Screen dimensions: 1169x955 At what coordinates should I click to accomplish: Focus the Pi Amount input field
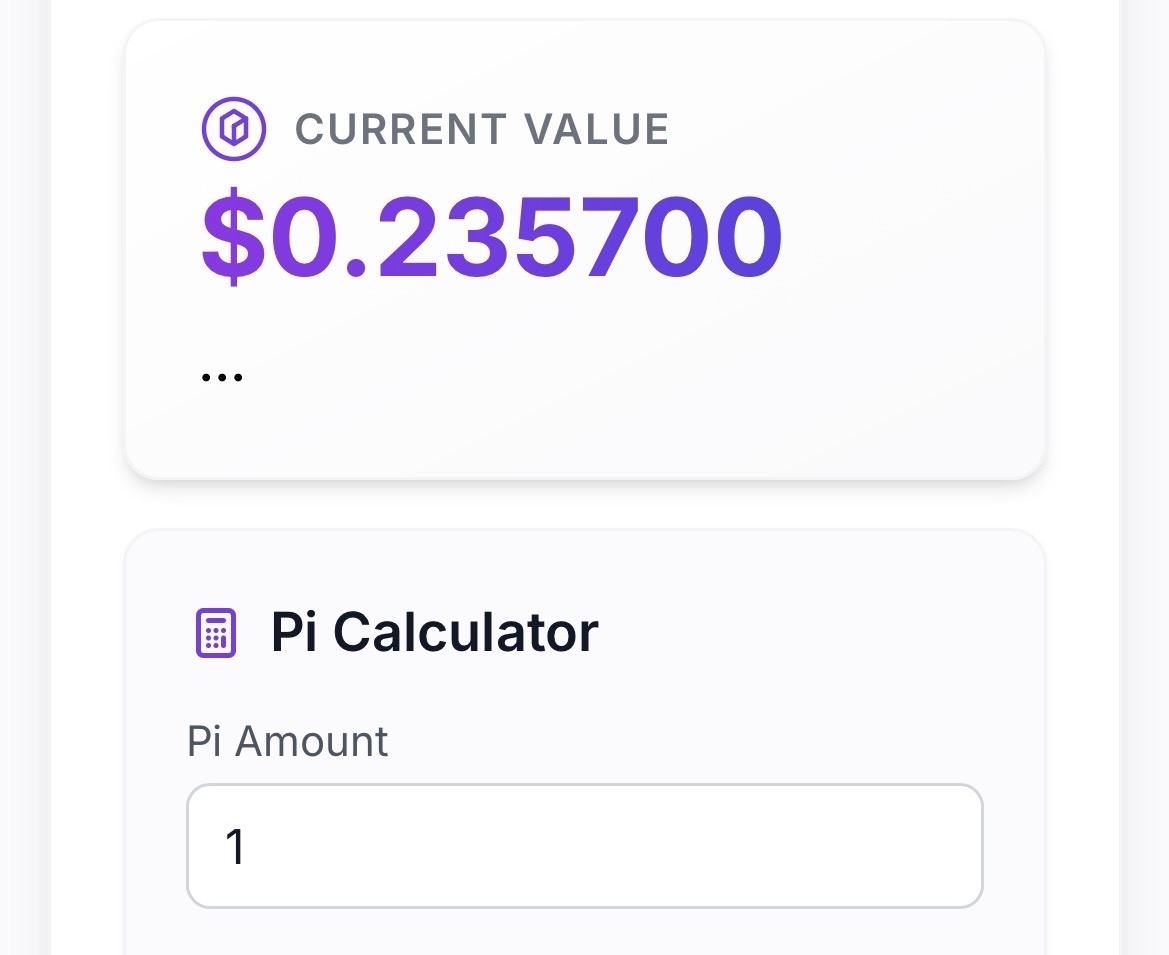pyautogui.click(x=584, y=846)
